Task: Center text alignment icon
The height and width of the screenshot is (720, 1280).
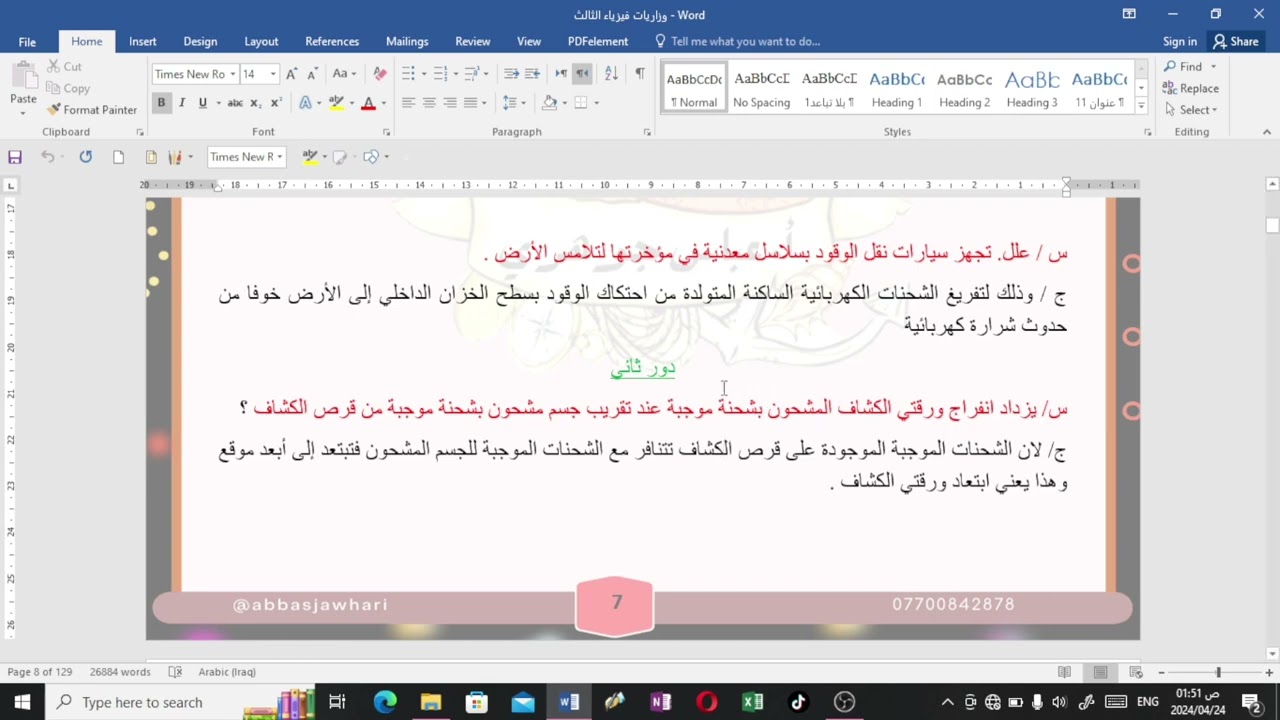Action: click(429, 103)
